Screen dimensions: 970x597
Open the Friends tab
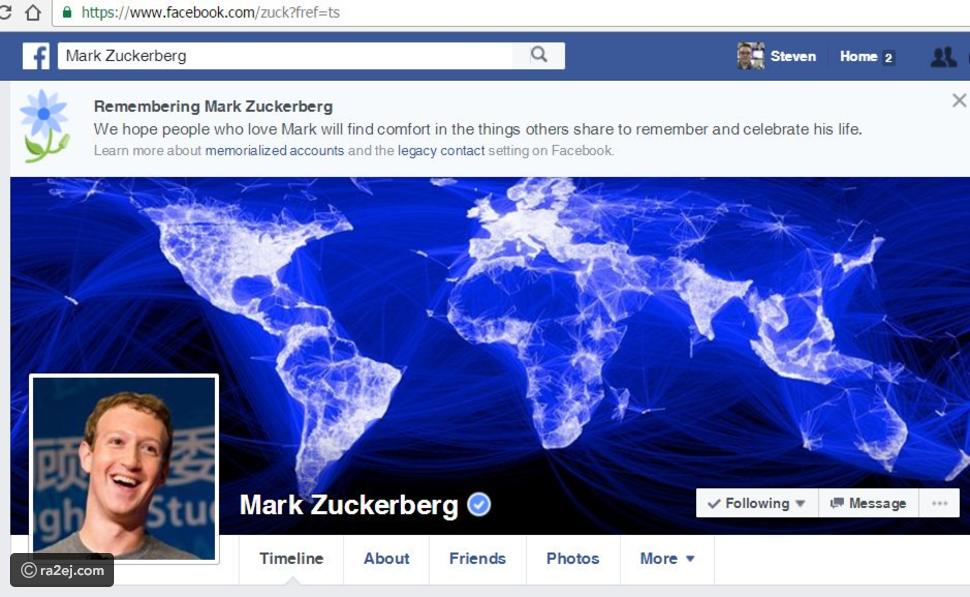point(477,559)
